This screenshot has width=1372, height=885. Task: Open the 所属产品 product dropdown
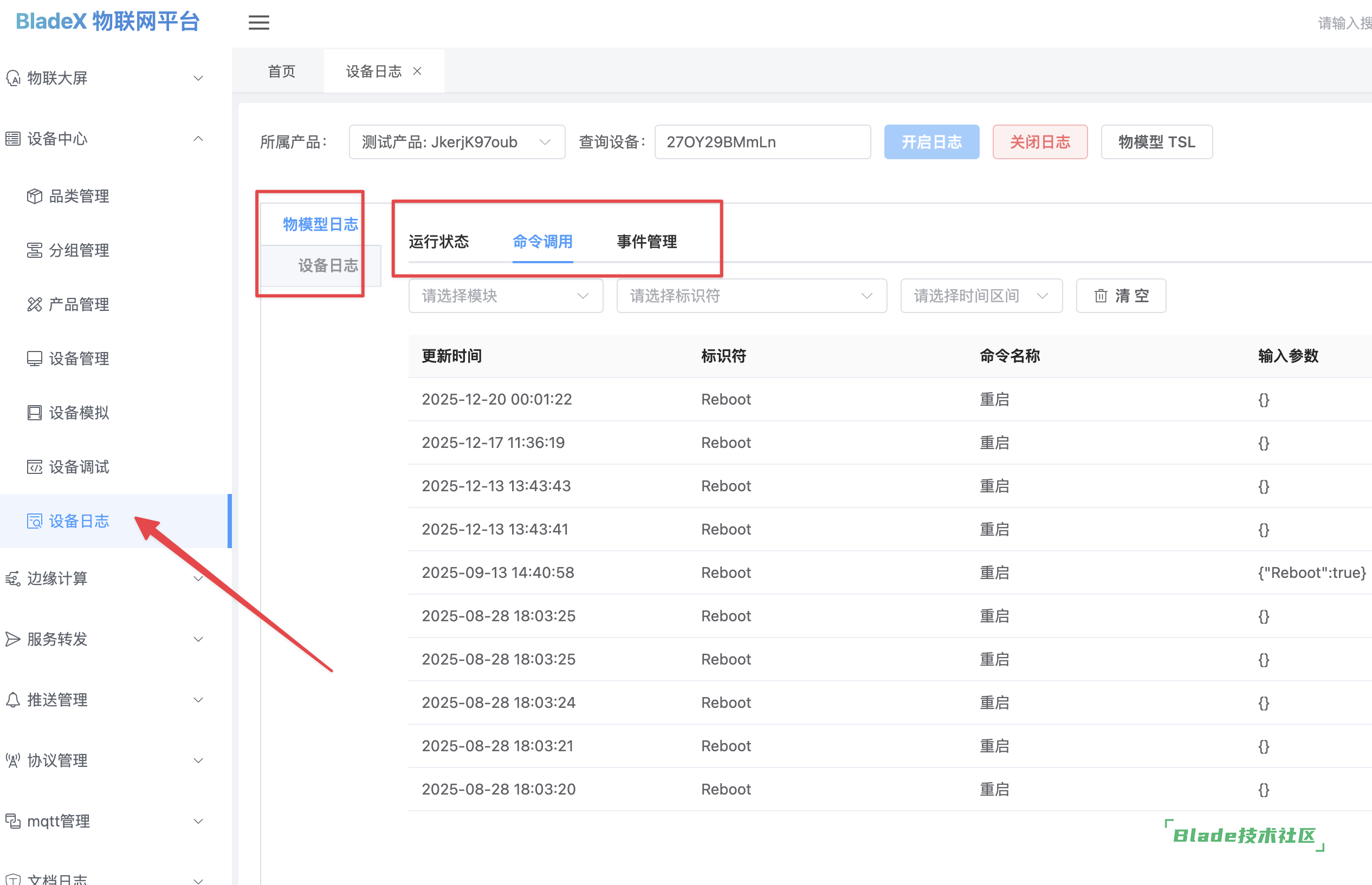pos(456,142)
